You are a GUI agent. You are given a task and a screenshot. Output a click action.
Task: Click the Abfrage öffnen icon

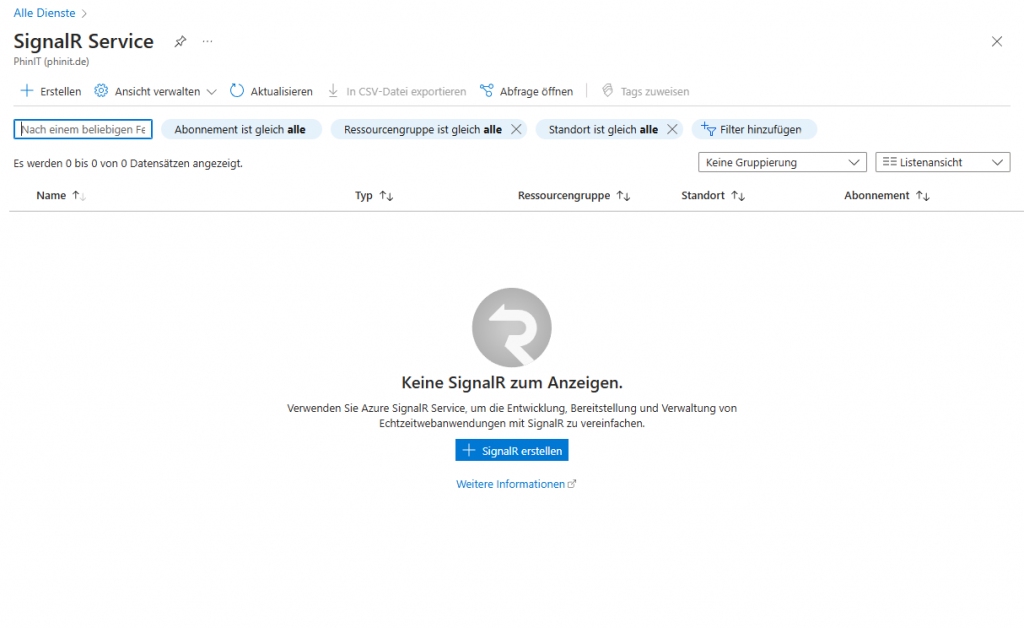486,90
